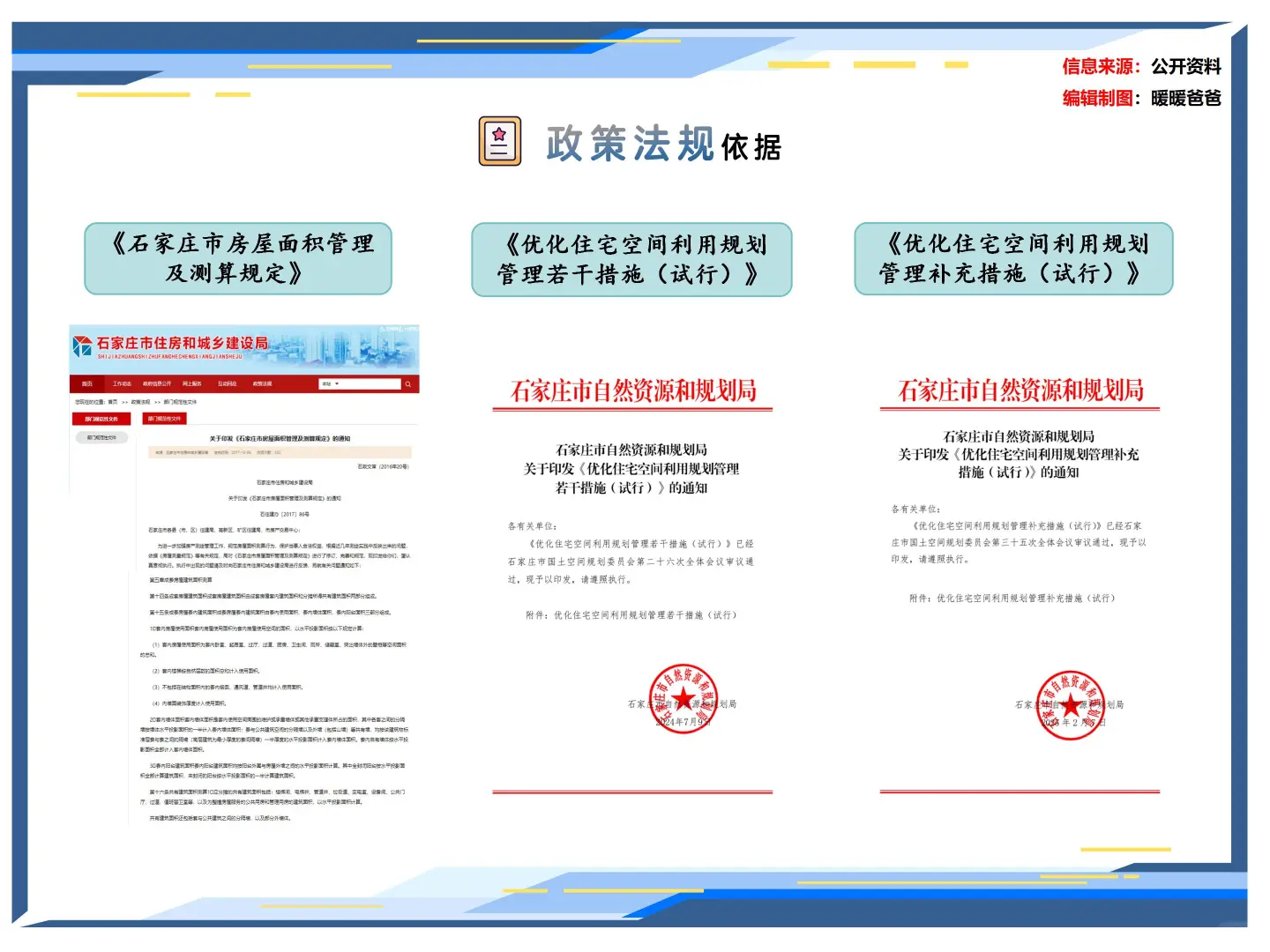
Task: Click 附件：优化住宅空间利用规划管理补充措施（试行）
Action: pyautogui.click(x=1012, y=598)
